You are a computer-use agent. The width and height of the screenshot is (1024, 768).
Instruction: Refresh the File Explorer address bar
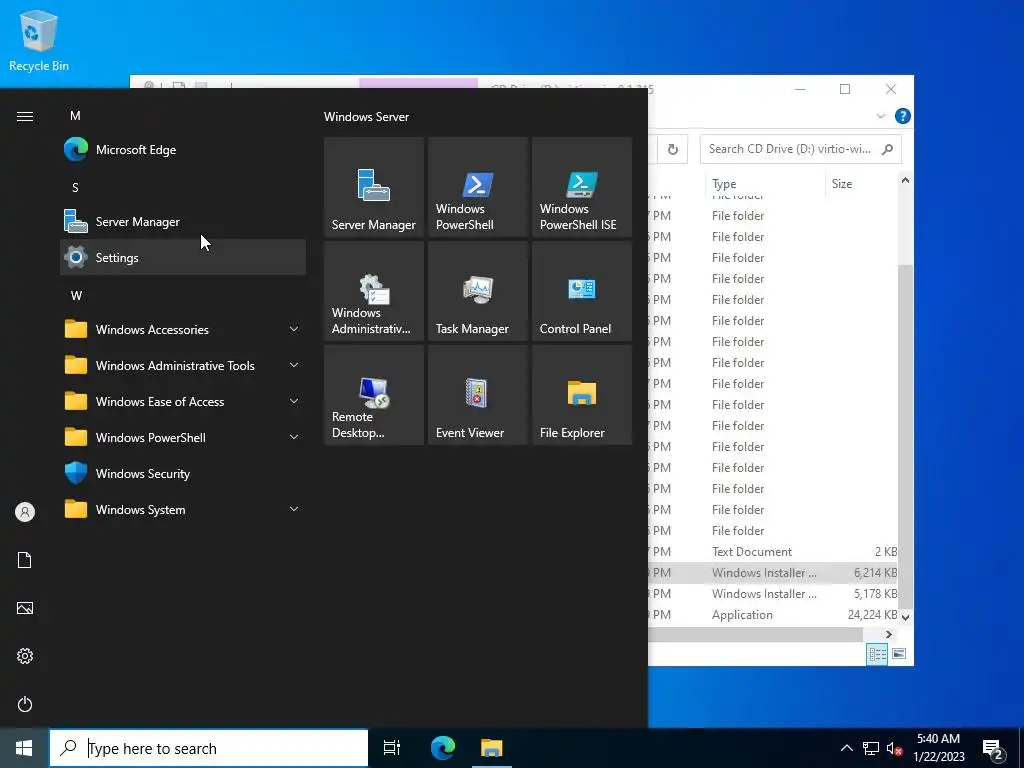click(x=673, y=150)
